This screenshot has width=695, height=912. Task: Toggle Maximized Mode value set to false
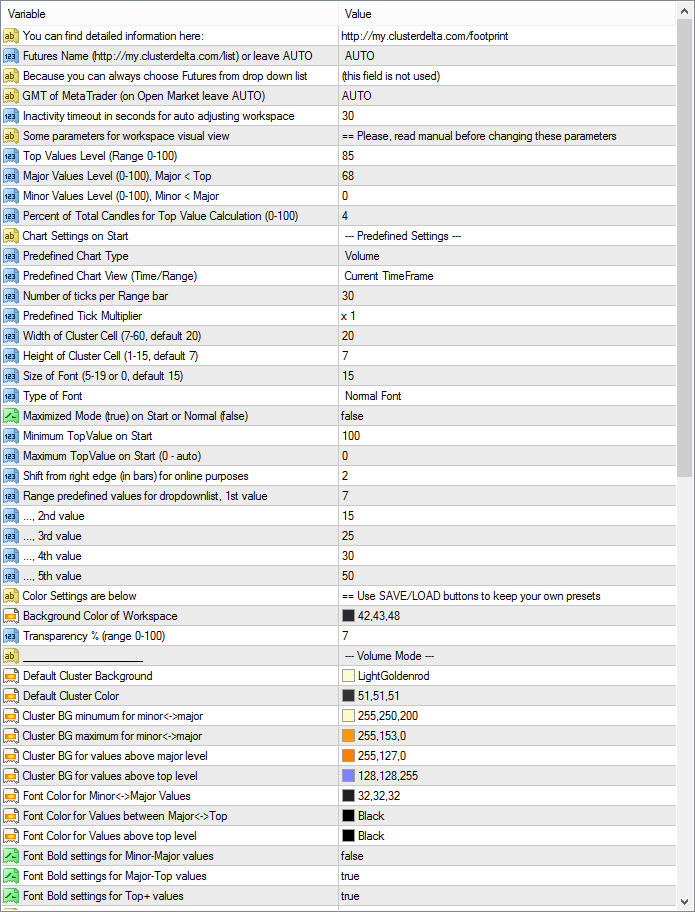[x=352, y=416]
